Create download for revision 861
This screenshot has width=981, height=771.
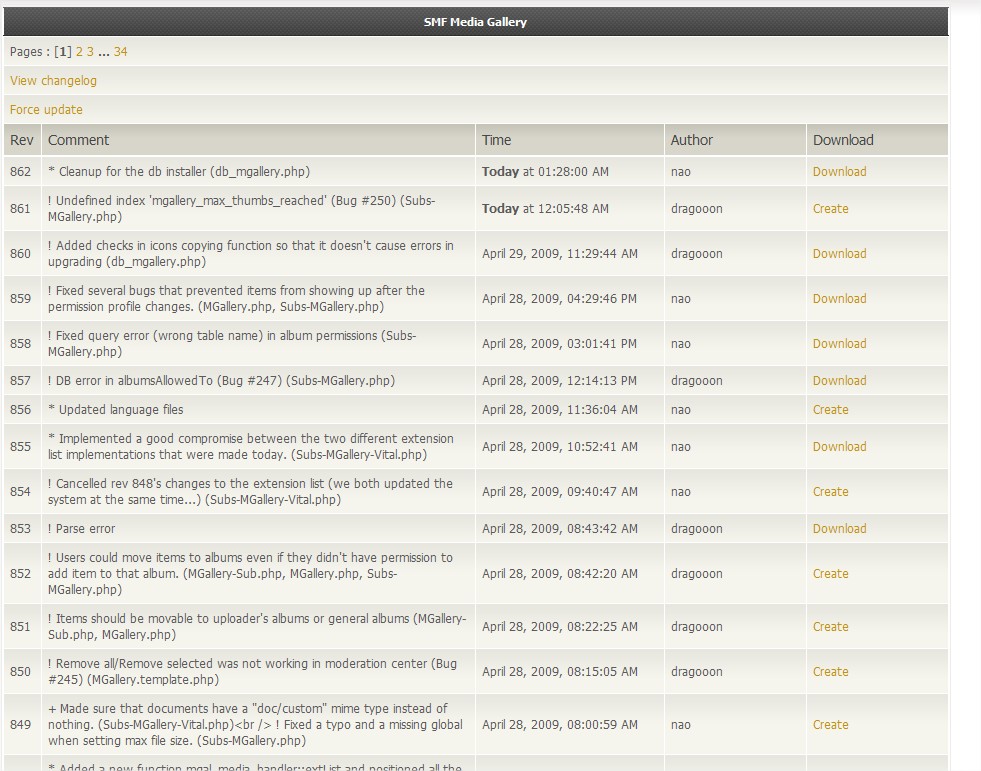tap(831, 208)
